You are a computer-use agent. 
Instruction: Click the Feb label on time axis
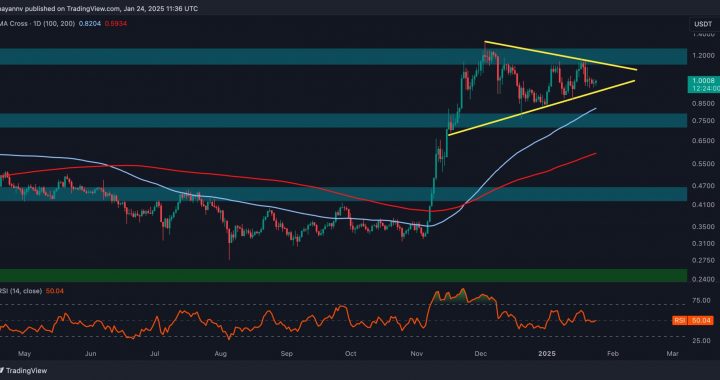point(613,354)
